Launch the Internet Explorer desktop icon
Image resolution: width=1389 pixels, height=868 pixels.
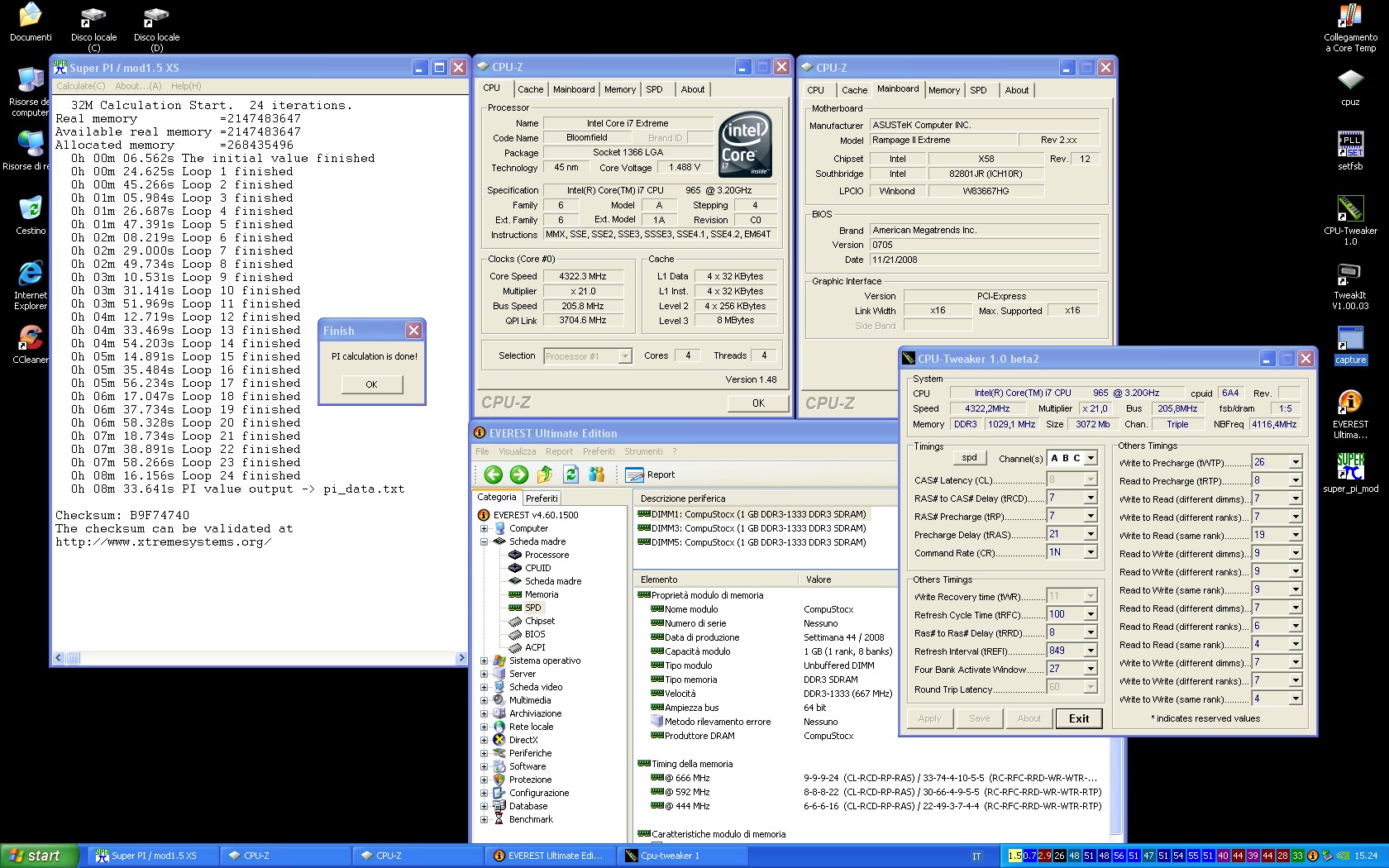31,285
